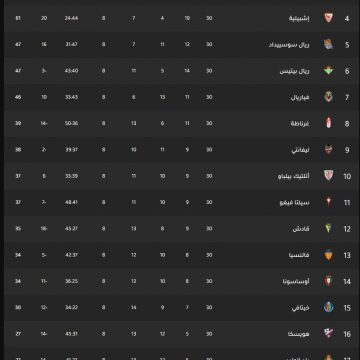
Task: Select the فياريال team name link
Action: click(x=300, y=97)
